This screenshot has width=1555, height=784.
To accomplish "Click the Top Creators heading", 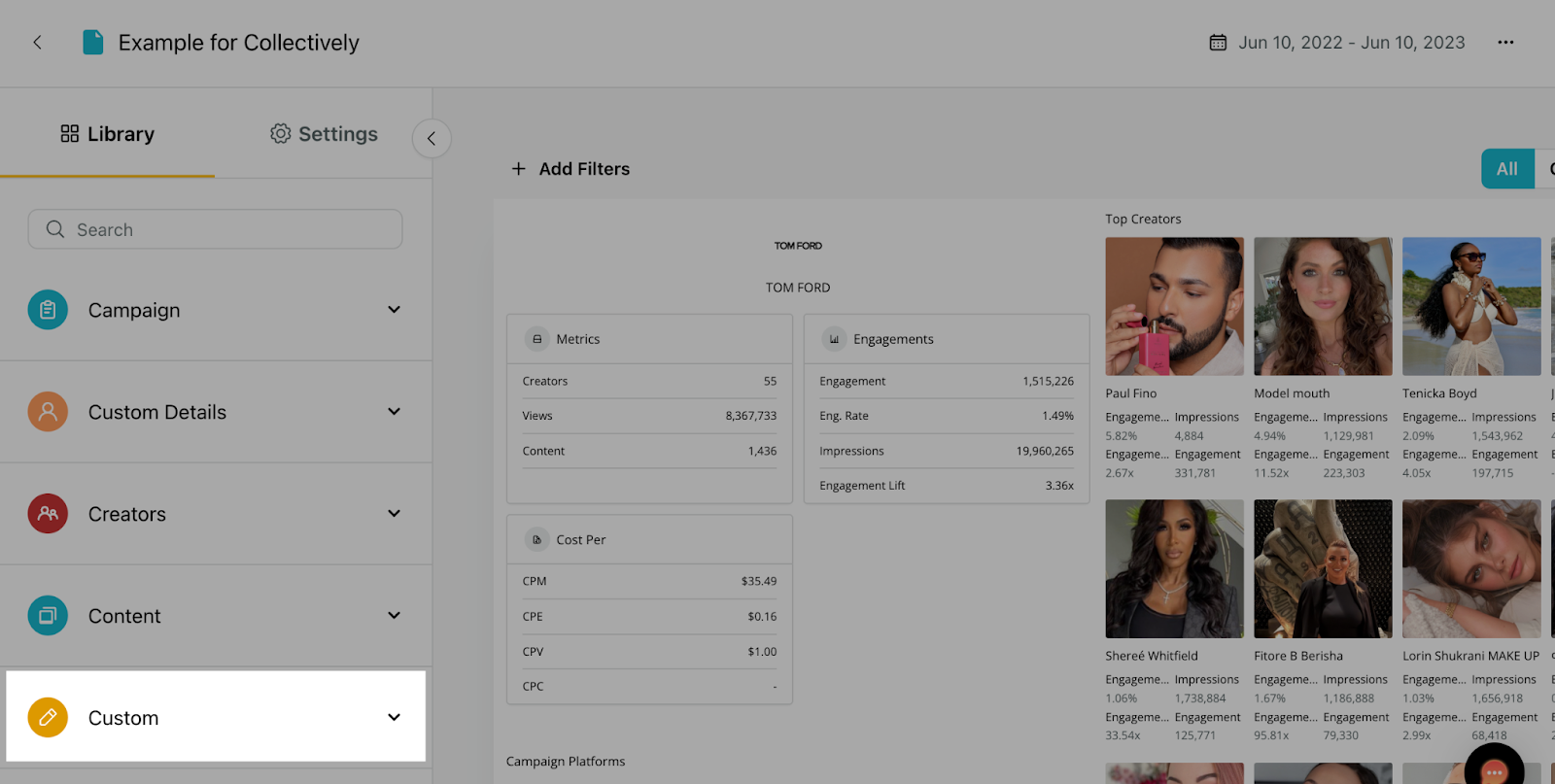I will (1143, 220).
